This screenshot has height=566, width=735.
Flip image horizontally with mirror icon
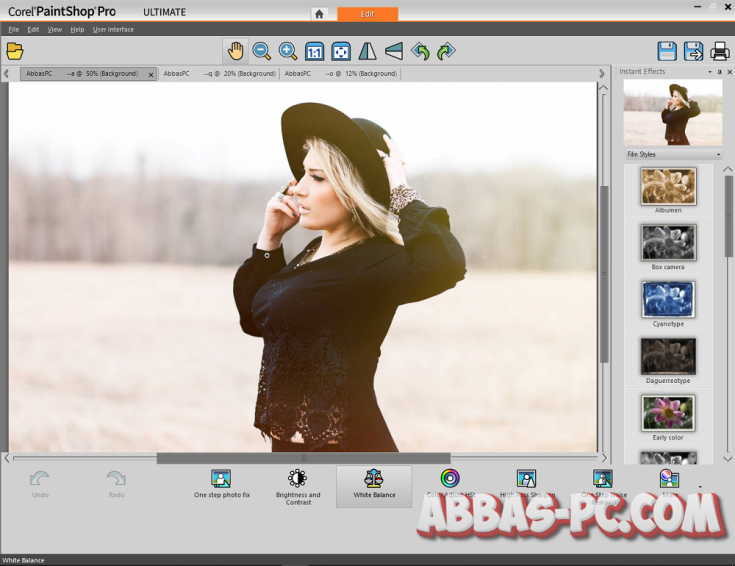[367, 51]
